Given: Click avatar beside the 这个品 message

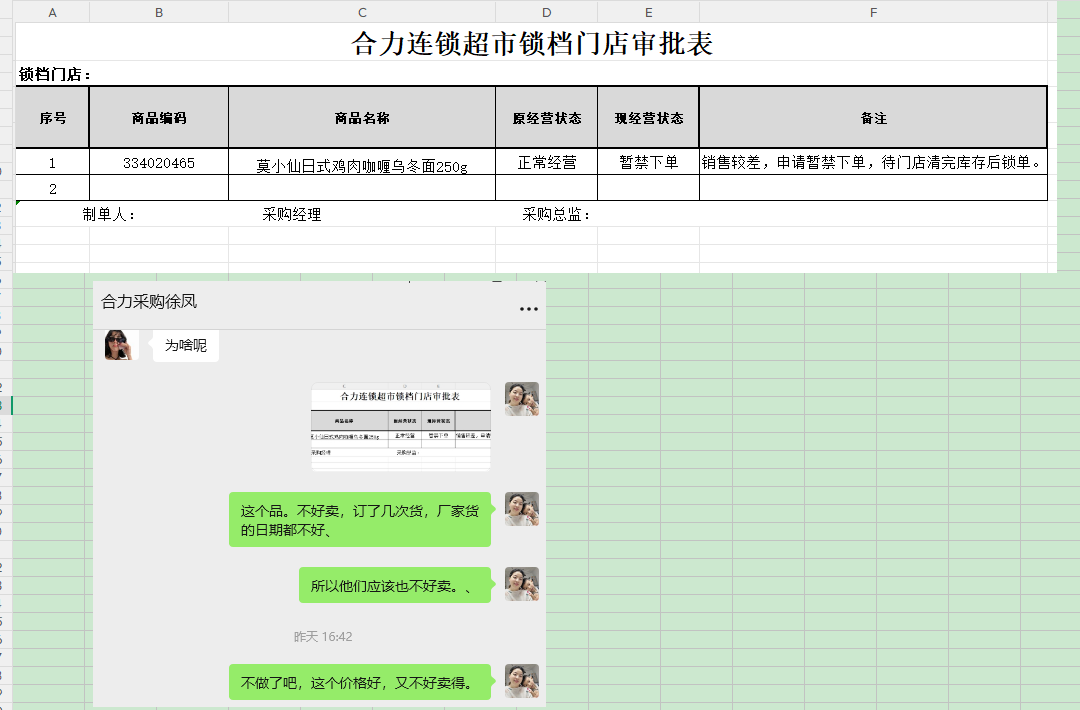Looking at the screenshot, I should coord(521,509).
